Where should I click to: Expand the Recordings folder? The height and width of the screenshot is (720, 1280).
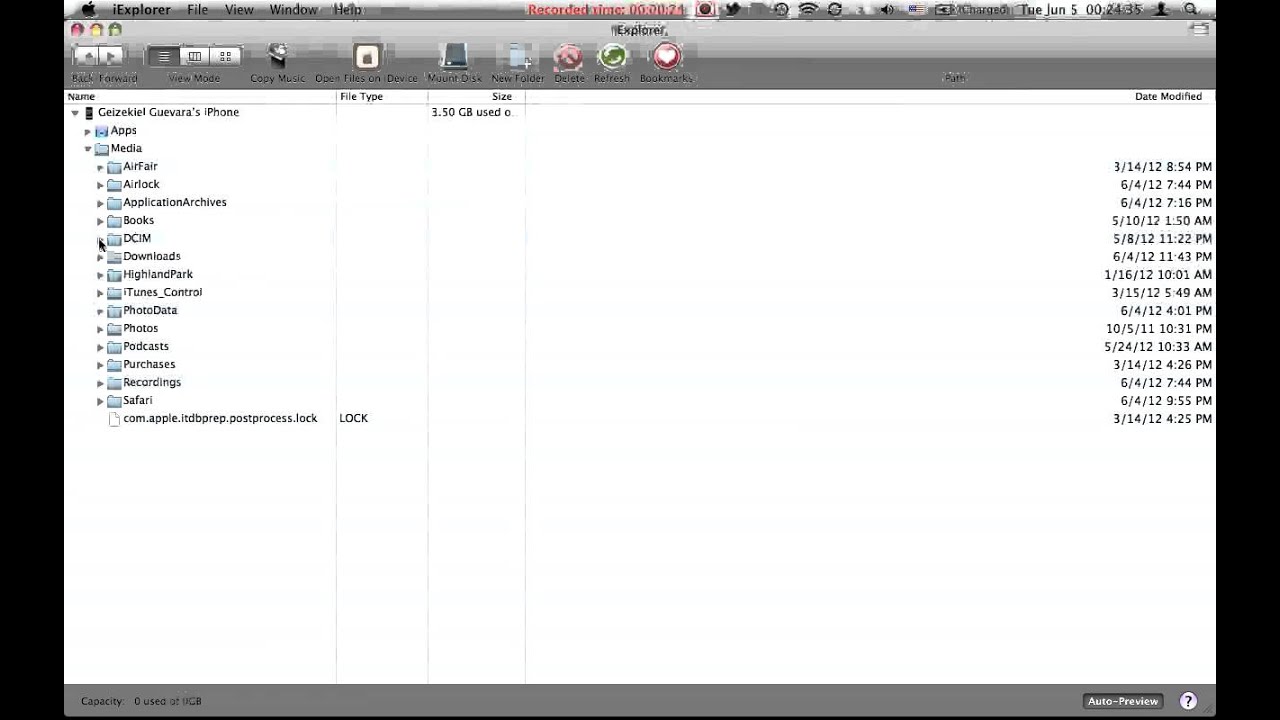click(101, 383)
